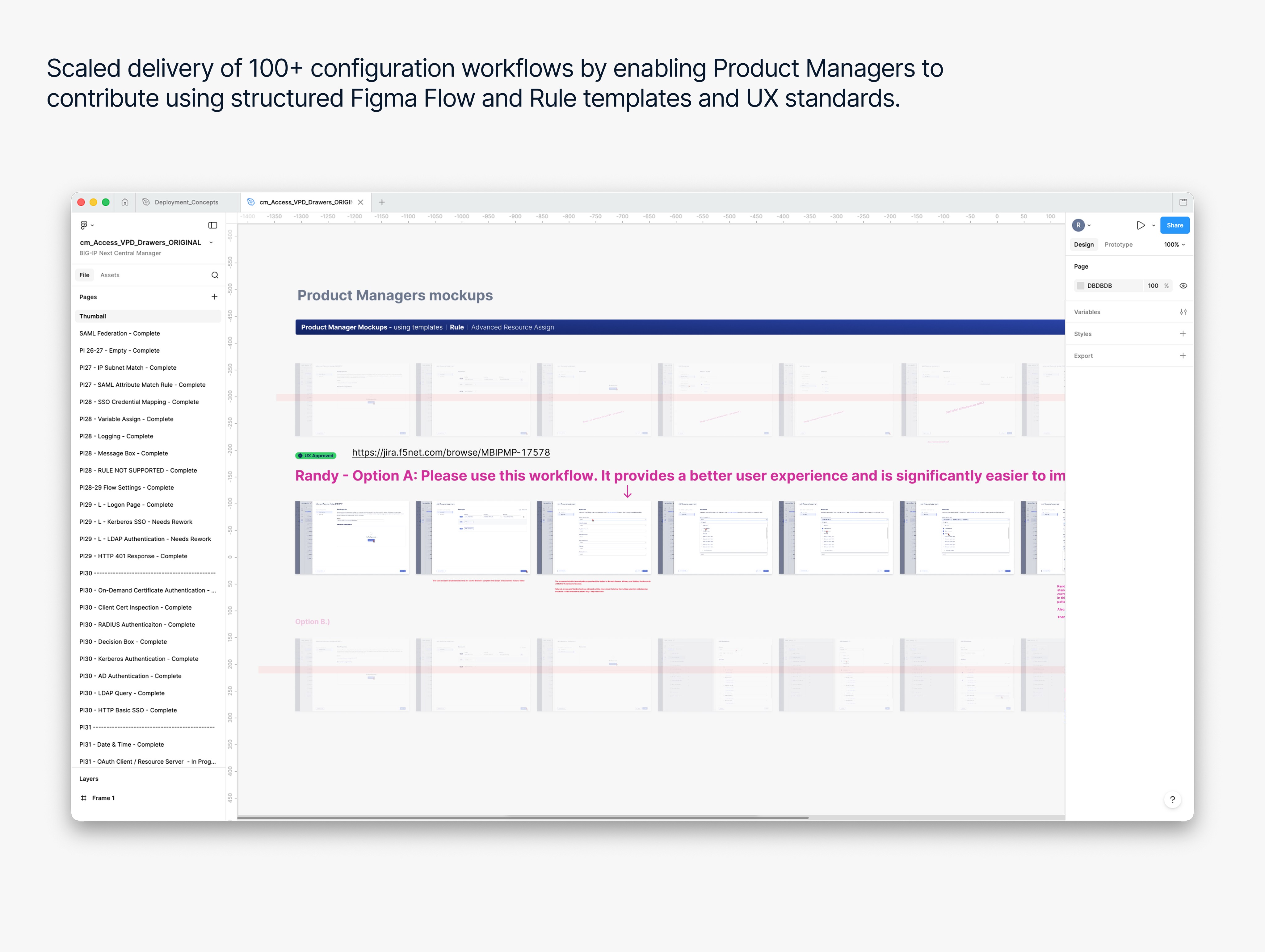Click the search icon in file panel
Image resolution: width=1265 pixels, height=952 pixels.
click(x=215, y=275)
